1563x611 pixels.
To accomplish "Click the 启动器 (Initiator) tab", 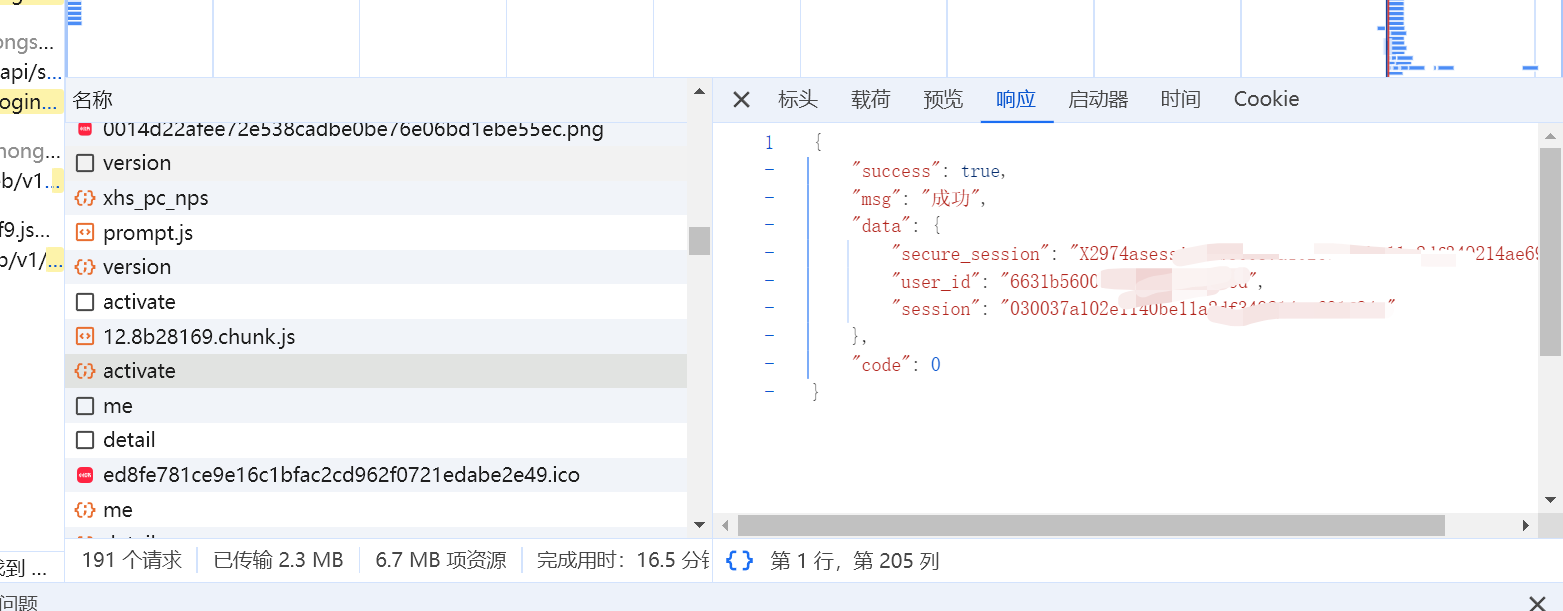I will tap(1098, 99).
